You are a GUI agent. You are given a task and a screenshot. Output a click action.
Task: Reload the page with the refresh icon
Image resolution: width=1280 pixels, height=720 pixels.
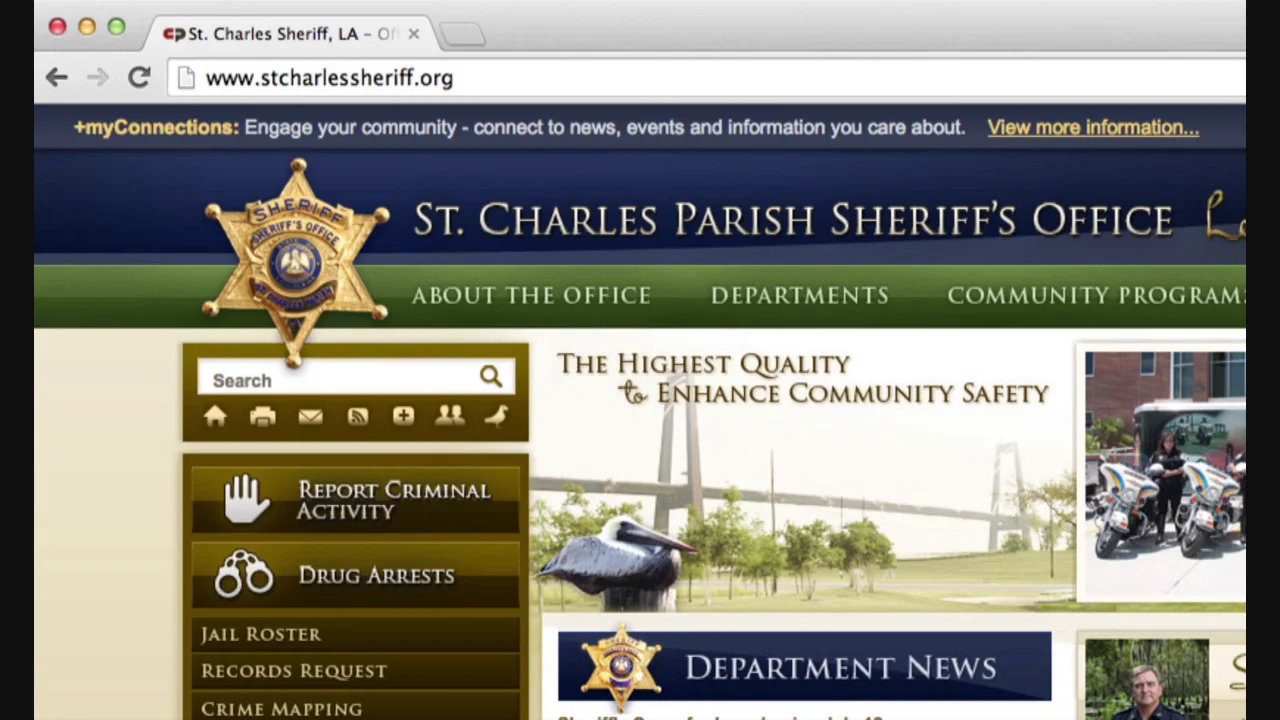tap(139, 78)
